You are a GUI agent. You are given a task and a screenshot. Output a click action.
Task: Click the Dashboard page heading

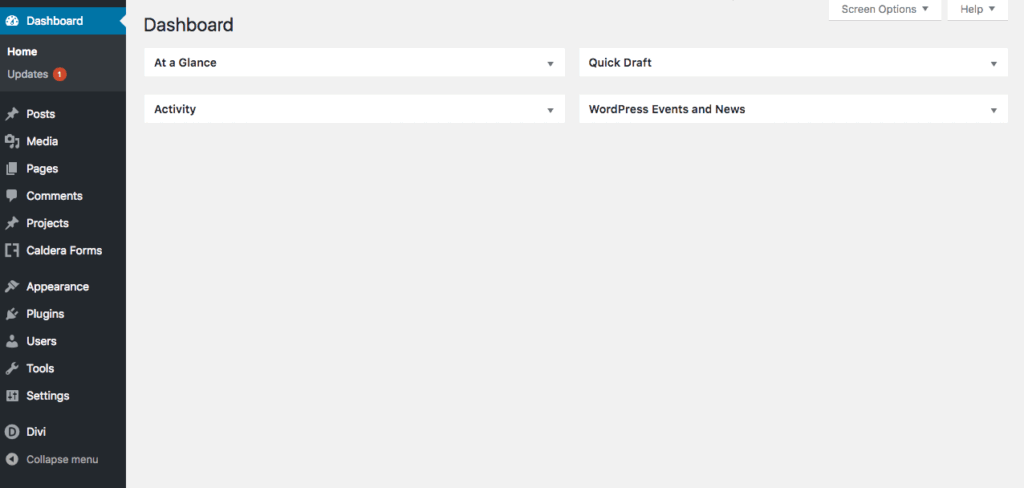point(188,25)
